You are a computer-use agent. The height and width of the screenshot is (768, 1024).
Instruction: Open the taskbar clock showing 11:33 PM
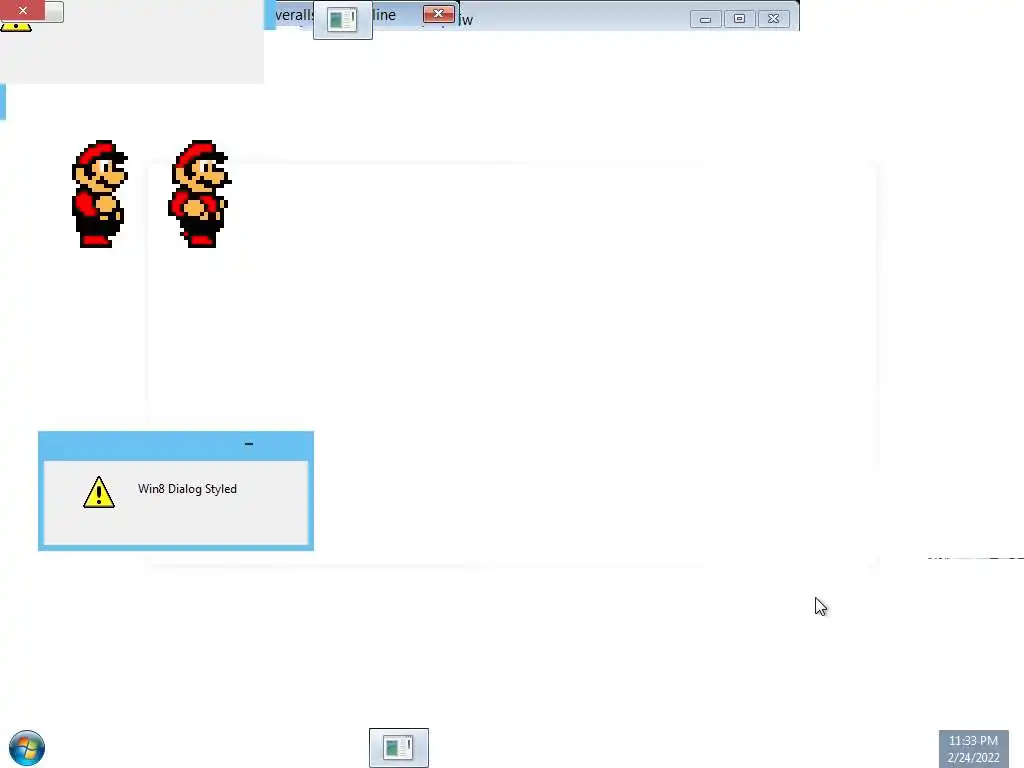[x=974, y=749]
